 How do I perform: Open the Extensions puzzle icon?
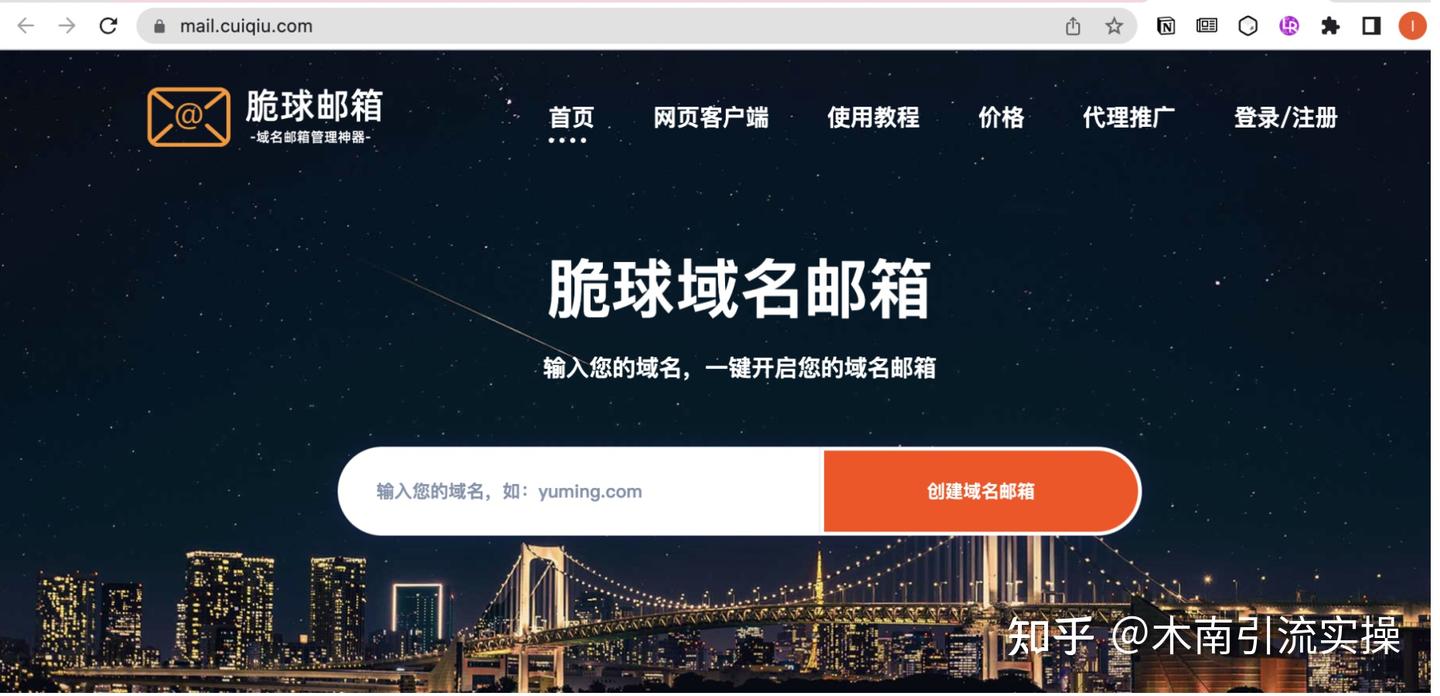pyautogui.click(x=1330, y=26)
